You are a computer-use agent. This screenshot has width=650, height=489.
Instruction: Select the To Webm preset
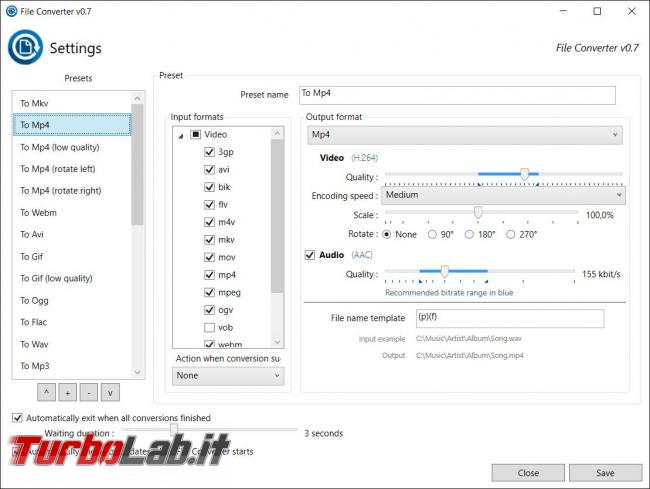tap(72, 213)
